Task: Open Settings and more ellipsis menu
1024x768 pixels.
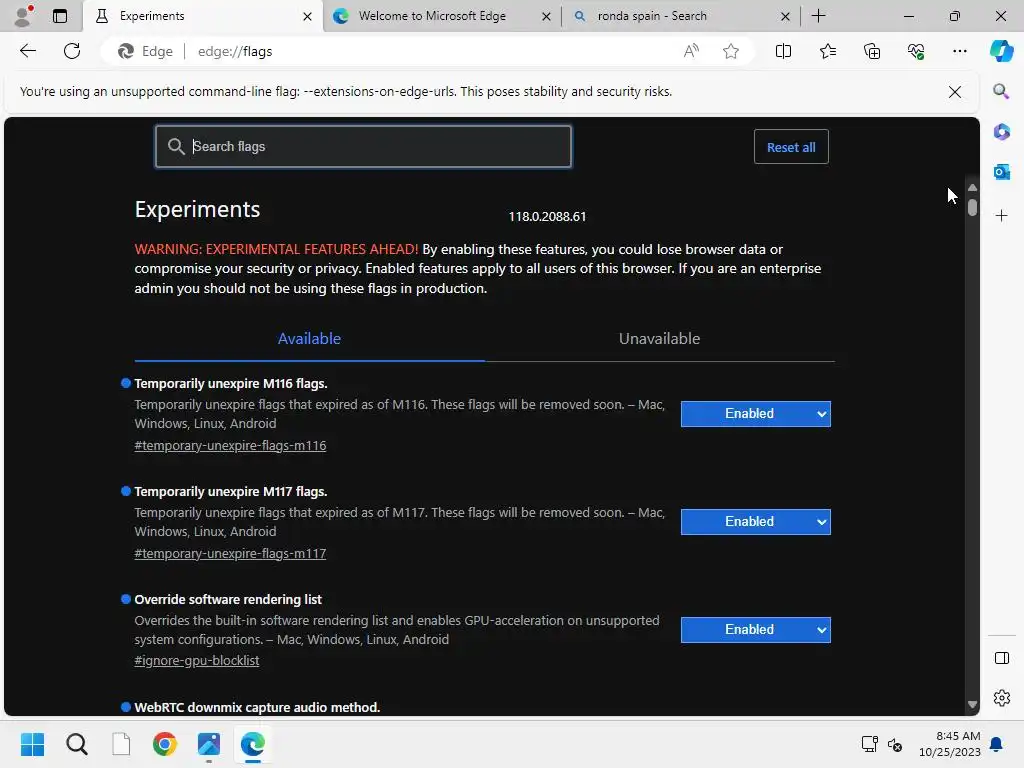Action: pyautogui.click(x=959, y=51)
